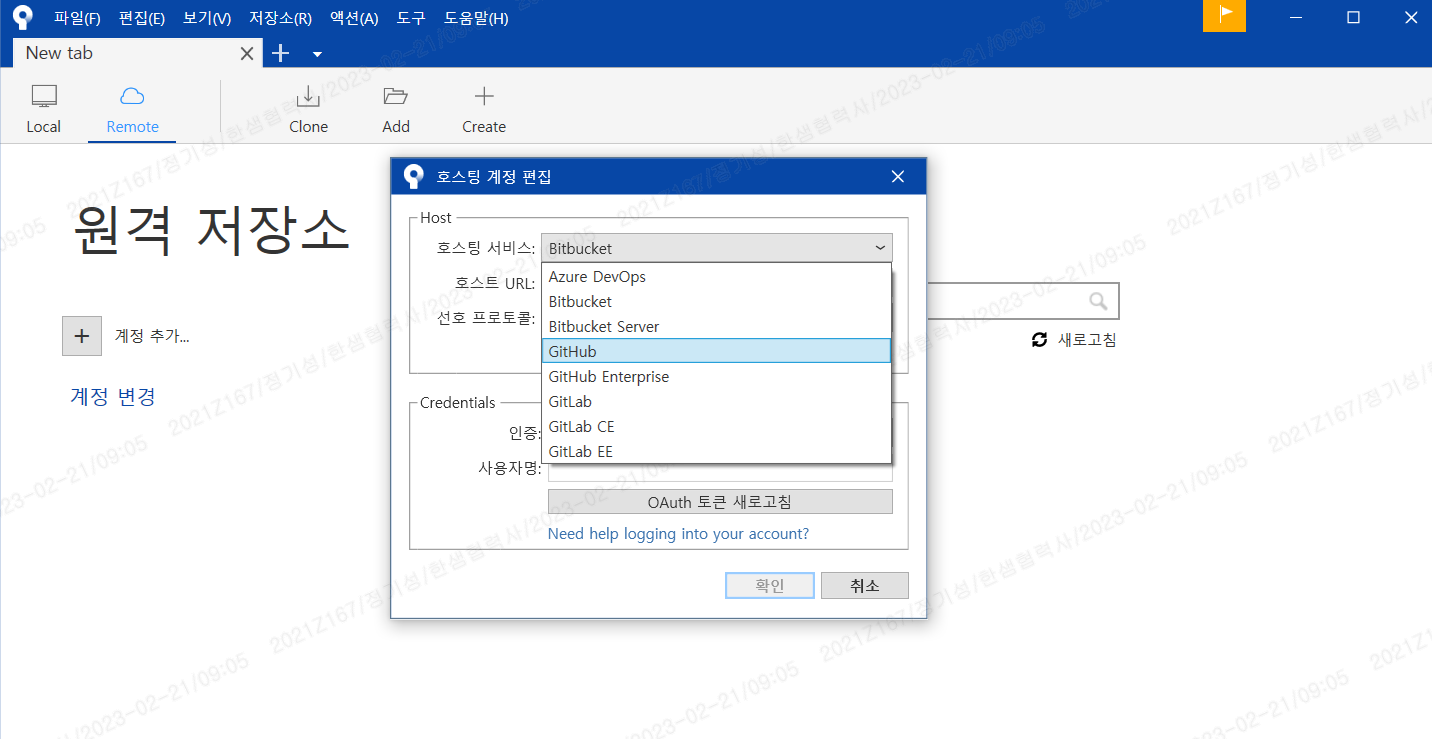
Task: Select GitLab CE option
Action: pyautogui.click(x=716, y=427)
